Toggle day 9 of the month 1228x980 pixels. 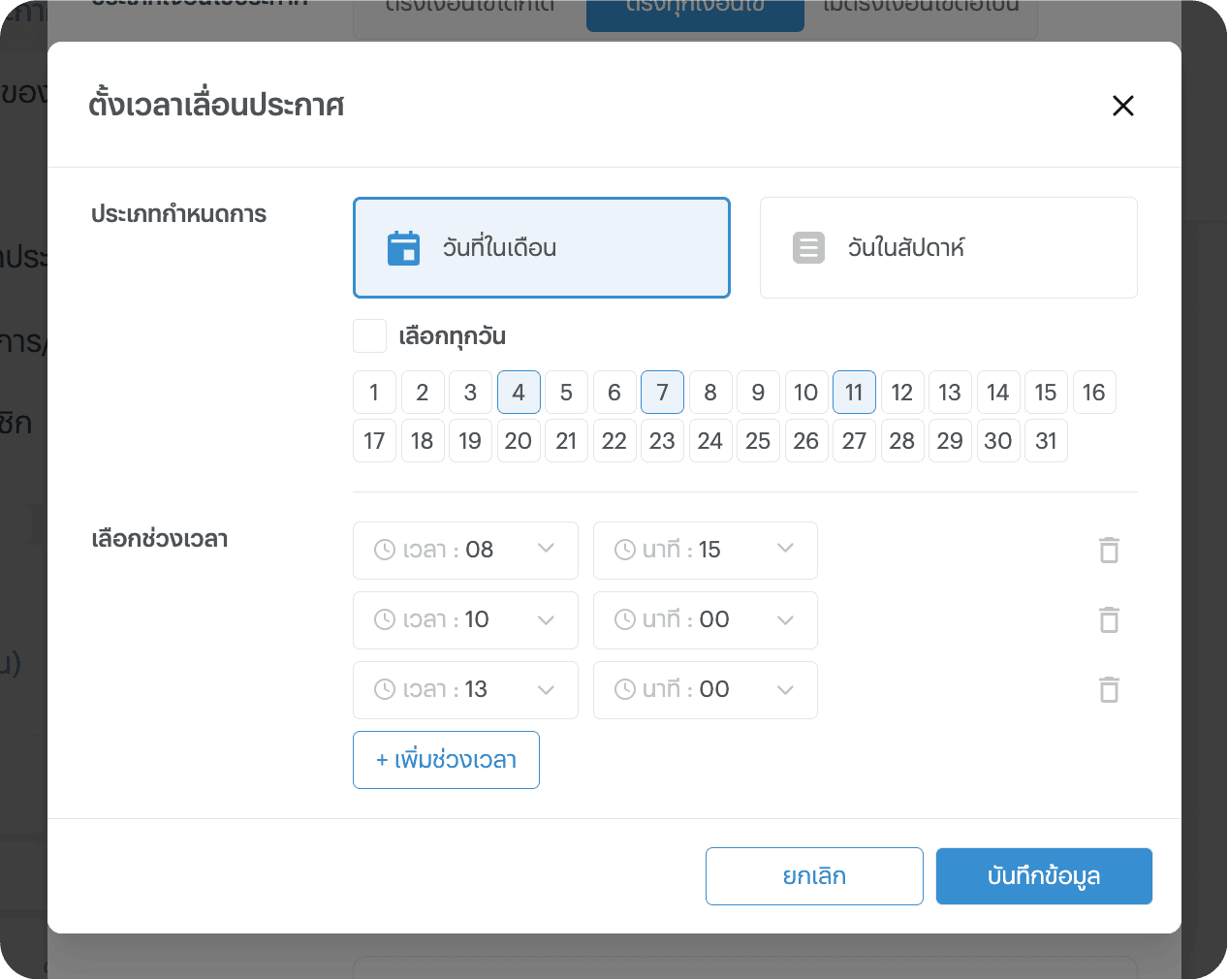(759, 393)
